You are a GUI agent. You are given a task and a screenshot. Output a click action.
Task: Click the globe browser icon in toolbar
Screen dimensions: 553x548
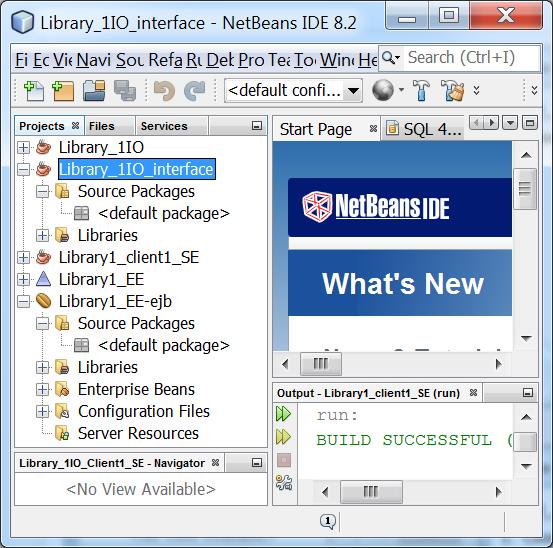pos(383,90)
